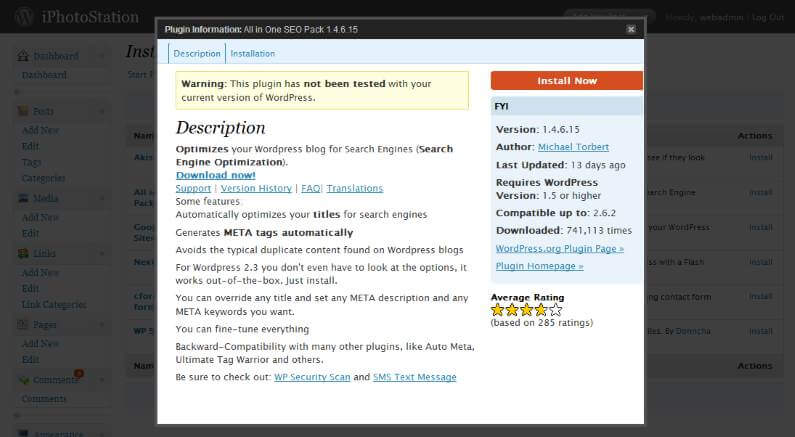Open the Translations link
Image resolution: width=795 pixels, height=437 pixels.
(355, 188)
